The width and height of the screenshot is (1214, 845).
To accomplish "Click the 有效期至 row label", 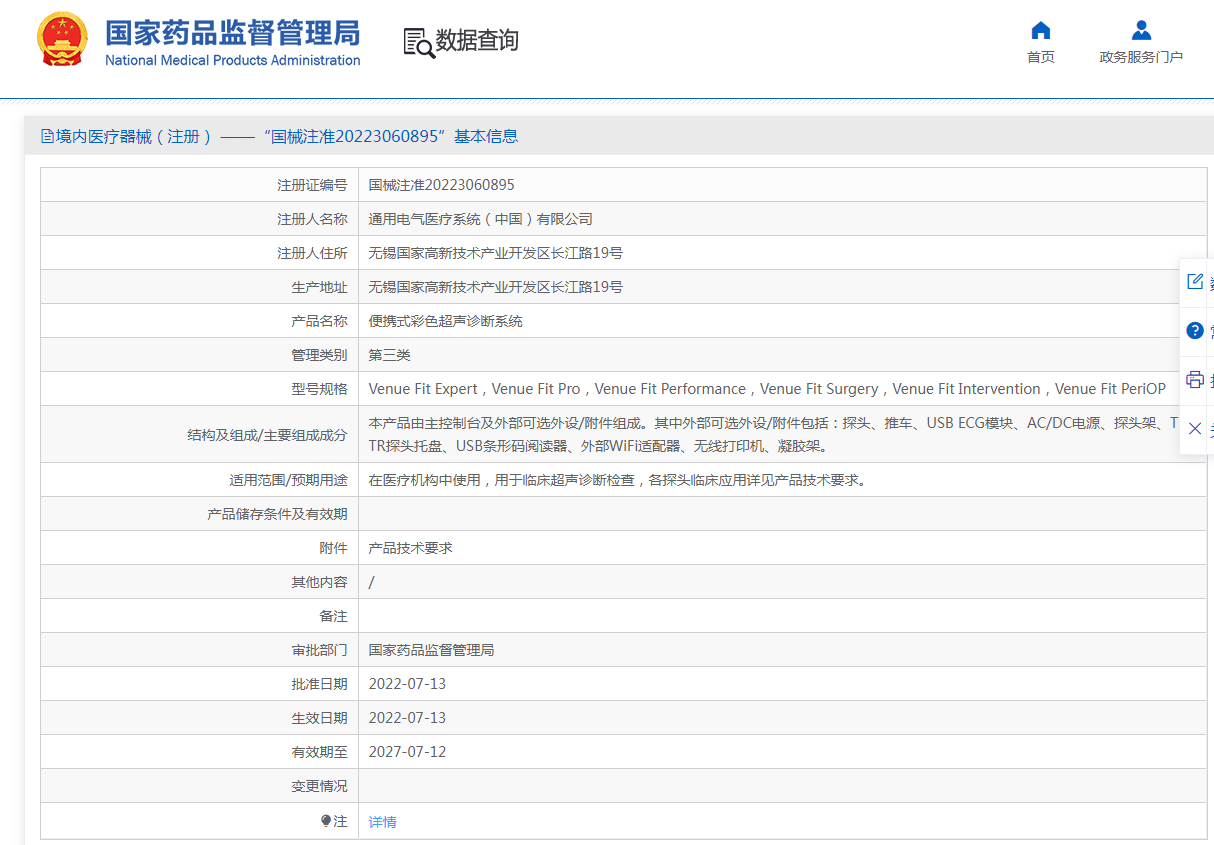I will pyautogui.click(x=319, y=752).
